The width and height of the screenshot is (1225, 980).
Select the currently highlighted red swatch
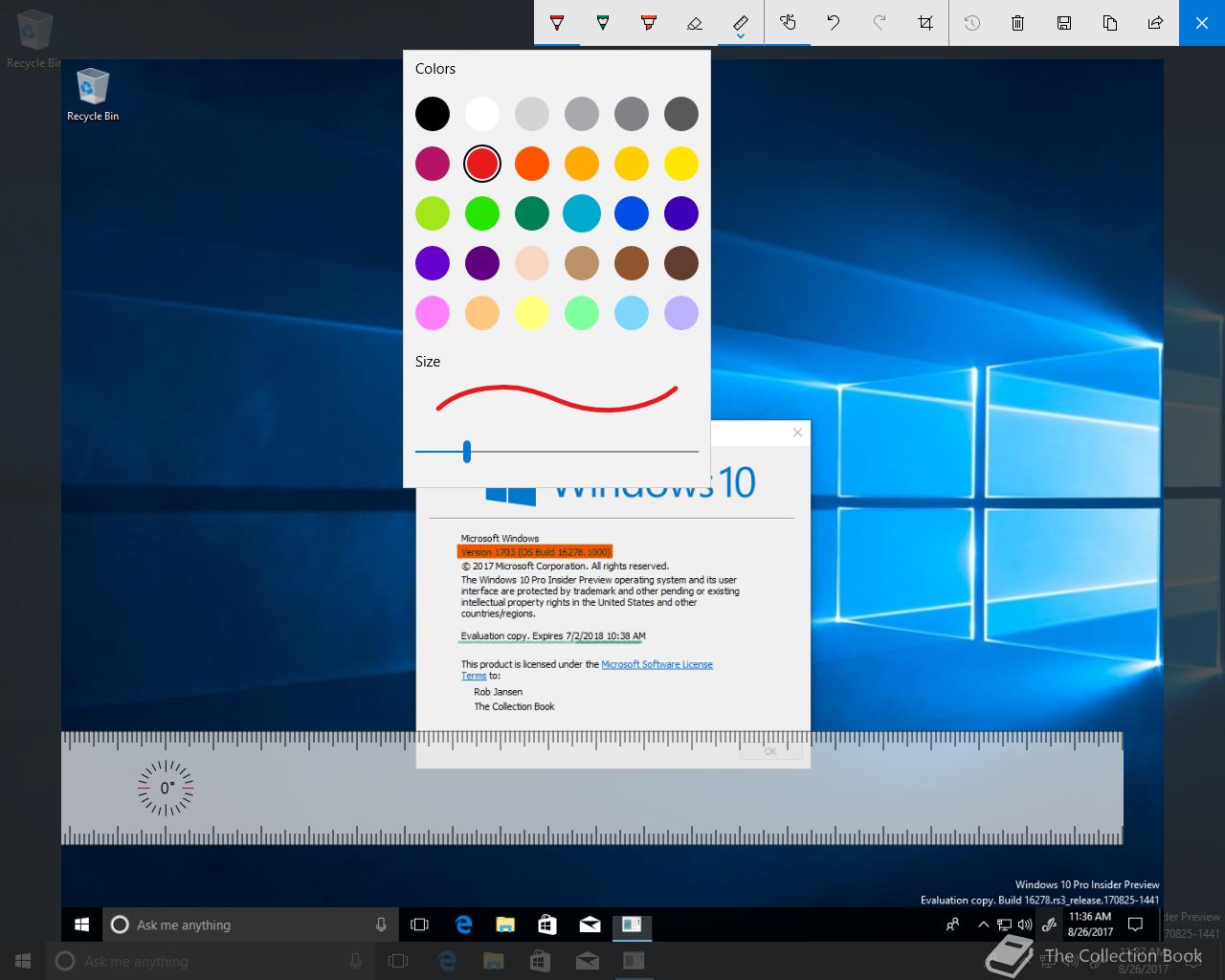[x=482, y=164]
